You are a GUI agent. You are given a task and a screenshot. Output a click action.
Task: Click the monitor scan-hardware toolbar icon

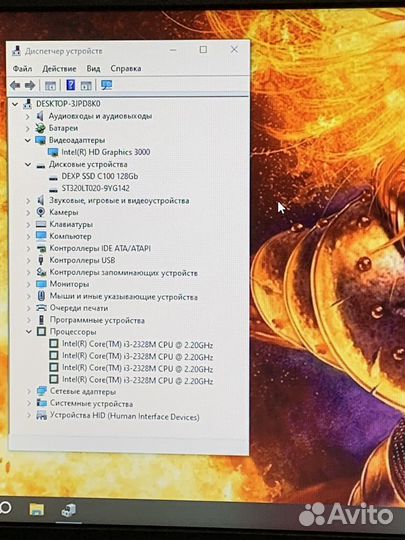coord(106,85)
